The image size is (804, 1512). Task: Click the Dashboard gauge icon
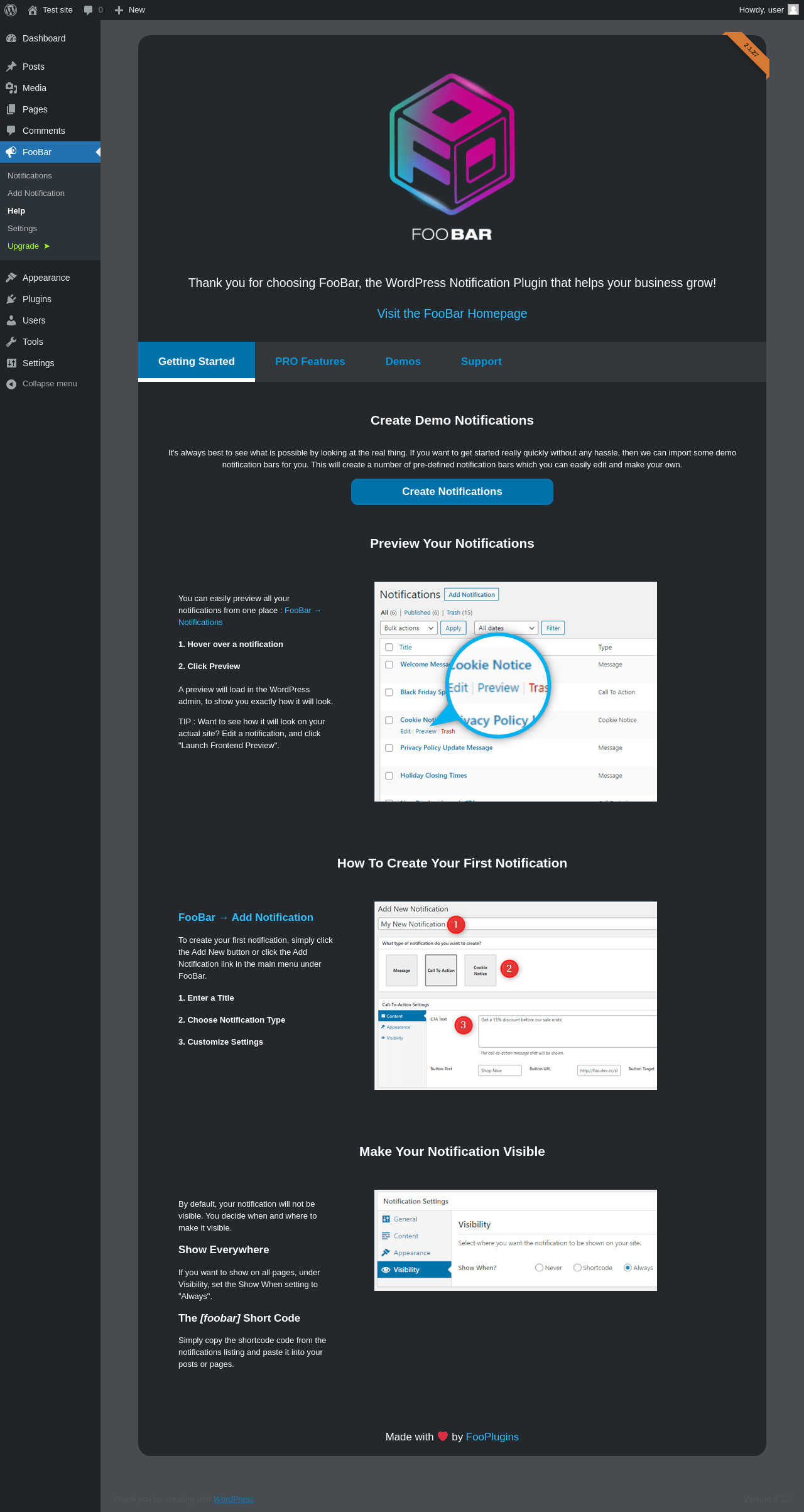point(11,38)
